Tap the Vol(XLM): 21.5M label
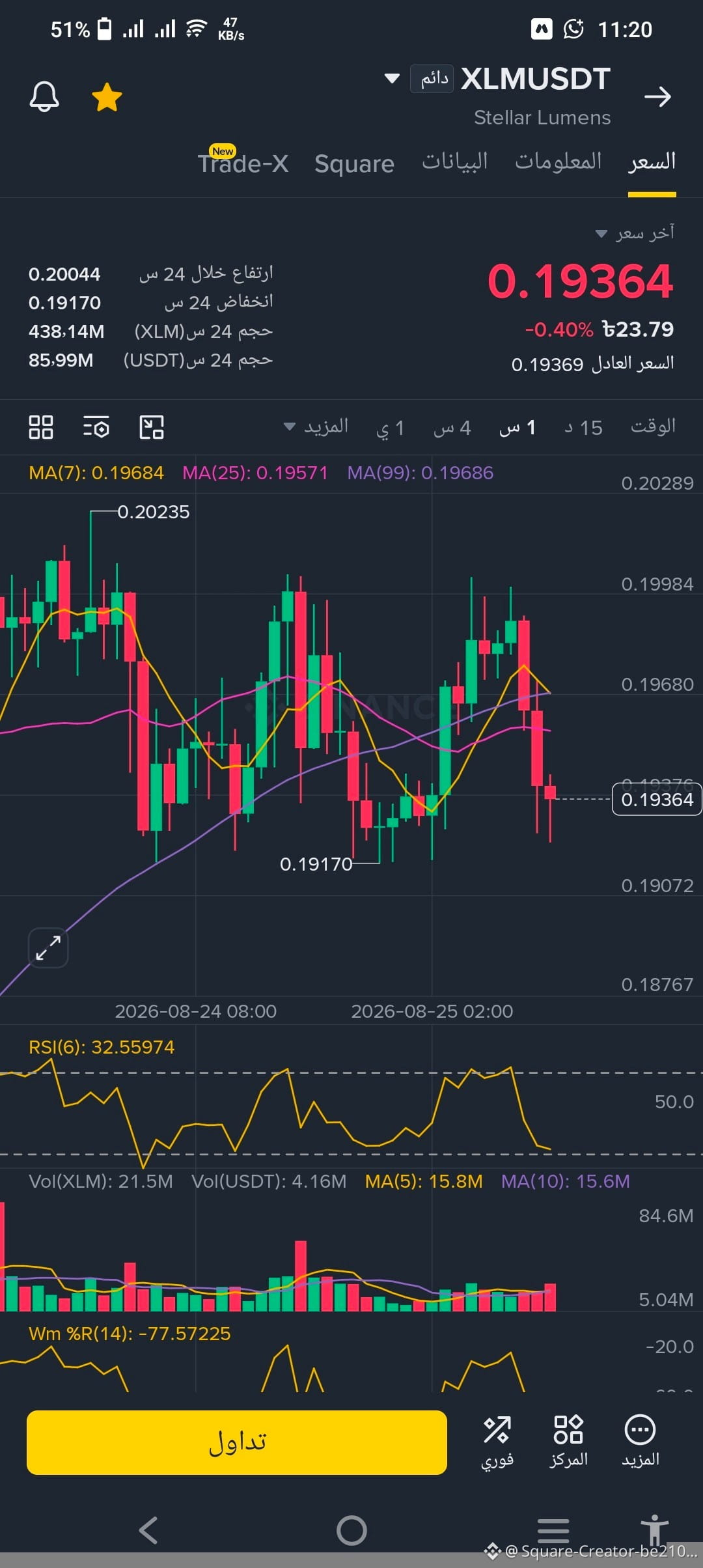 101,1181
